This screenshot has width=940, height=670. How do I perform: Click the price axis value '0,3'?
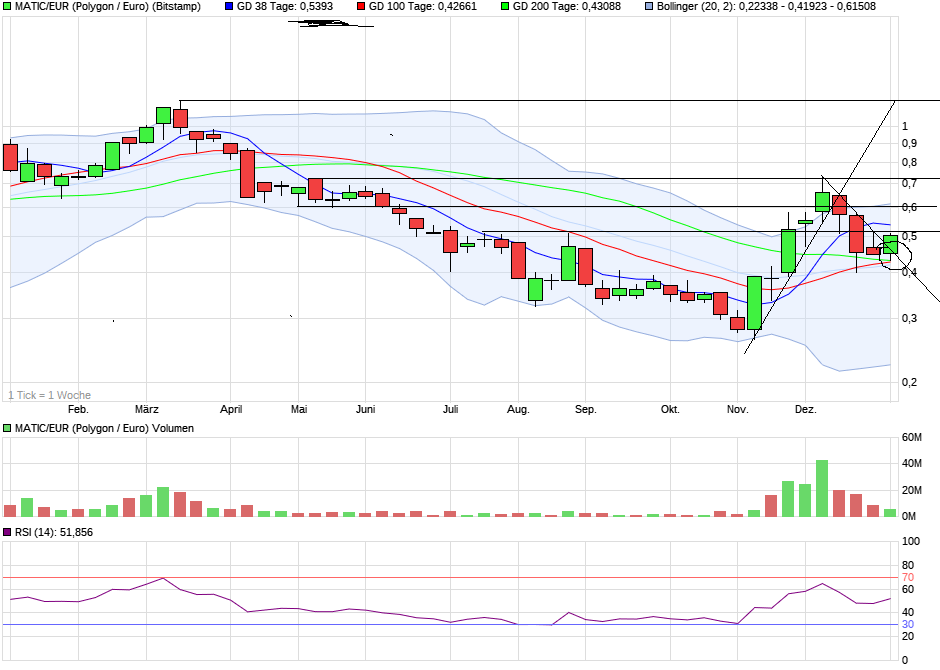[909, 318]
